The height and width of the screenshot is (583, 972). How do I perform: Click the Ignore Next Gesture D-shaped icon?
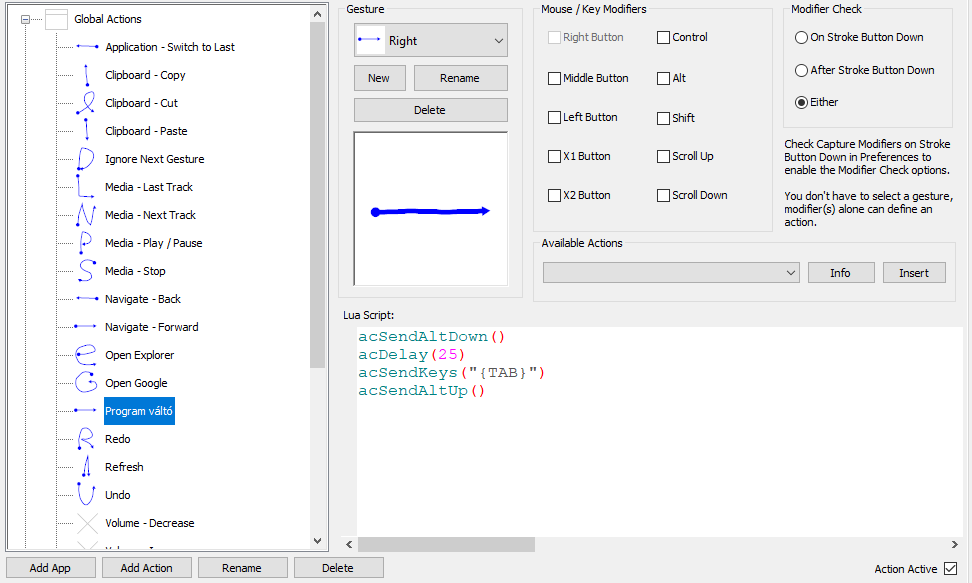87,159
